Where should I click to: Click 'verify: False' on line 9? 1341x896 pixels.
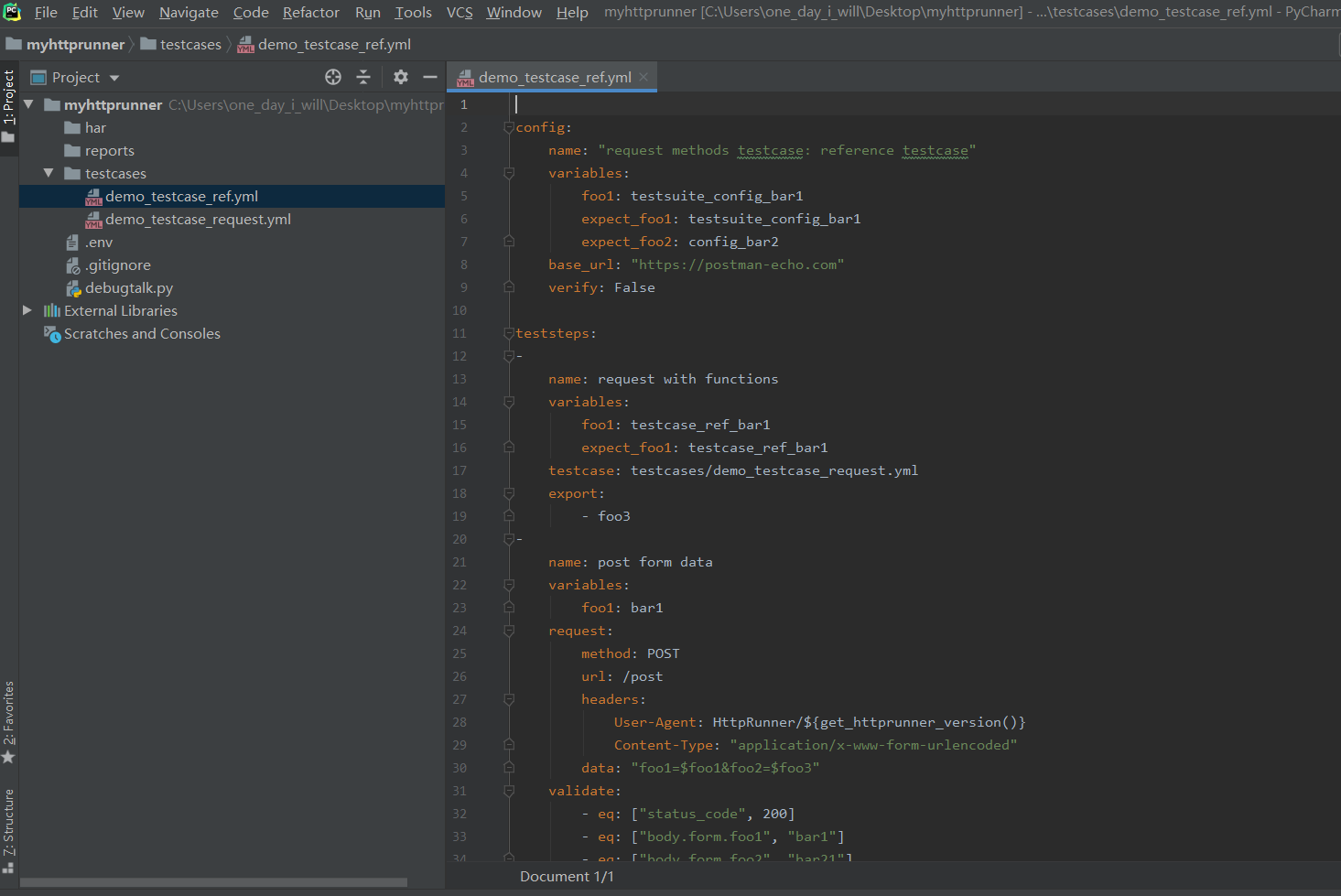pos(601,287)
